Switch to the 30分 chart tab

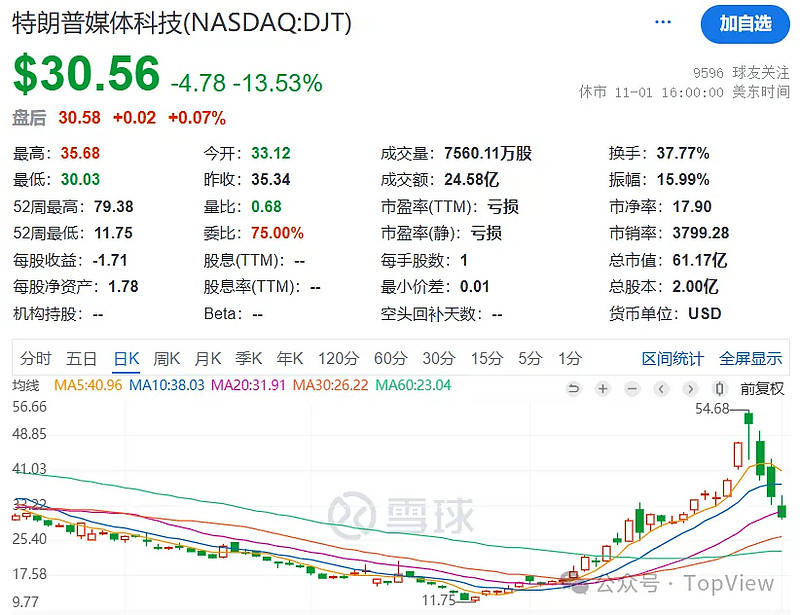pyautogui.click(x=439, y=358)
